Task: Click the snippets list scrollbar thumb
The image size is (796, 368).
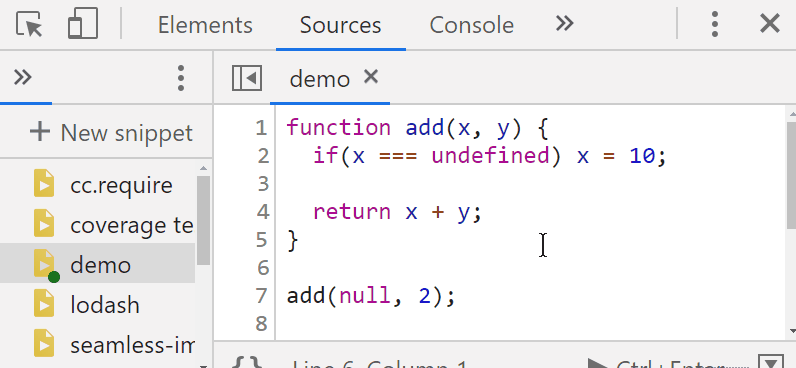Action: pos(203,220)
